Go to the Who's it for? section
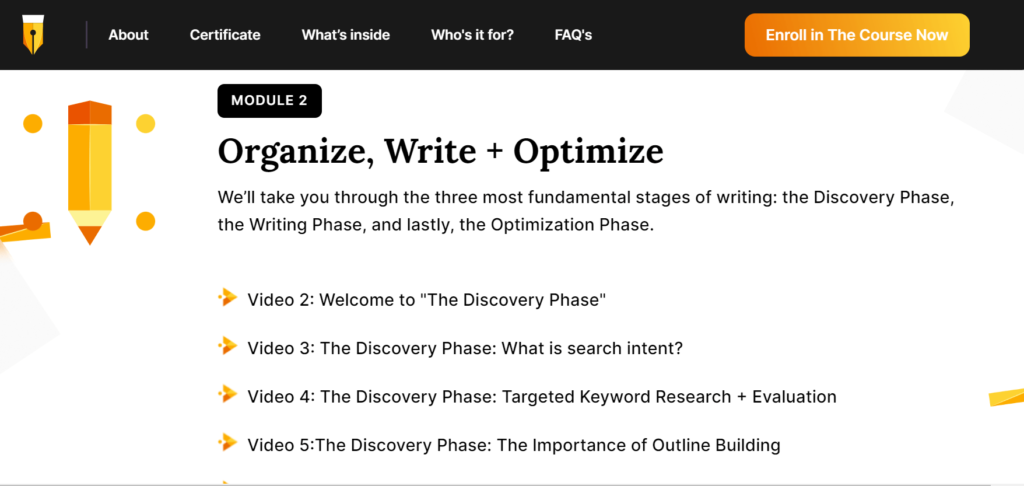This screenshot has height=486, width=1024. [x=472, y=35]
